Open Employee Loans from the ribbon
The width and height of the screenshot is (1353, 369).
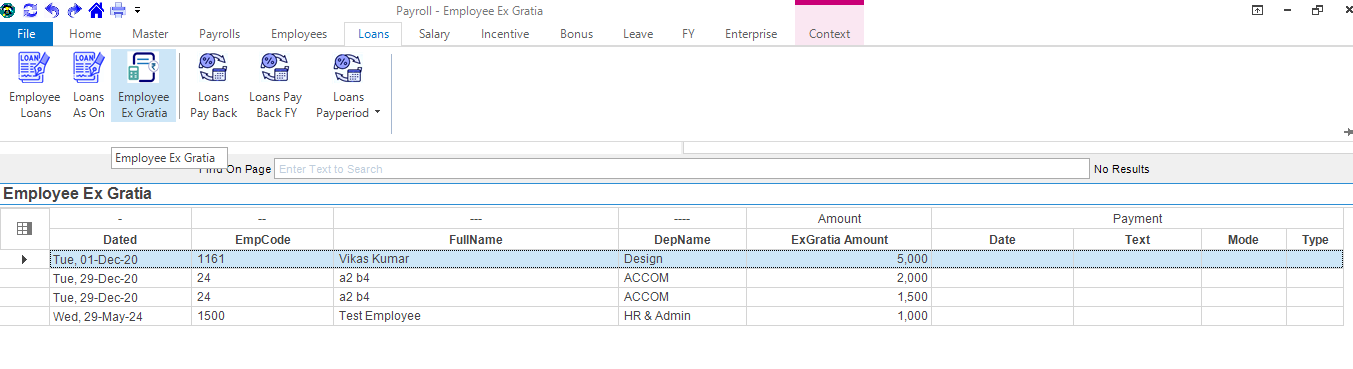click(35, 86)
